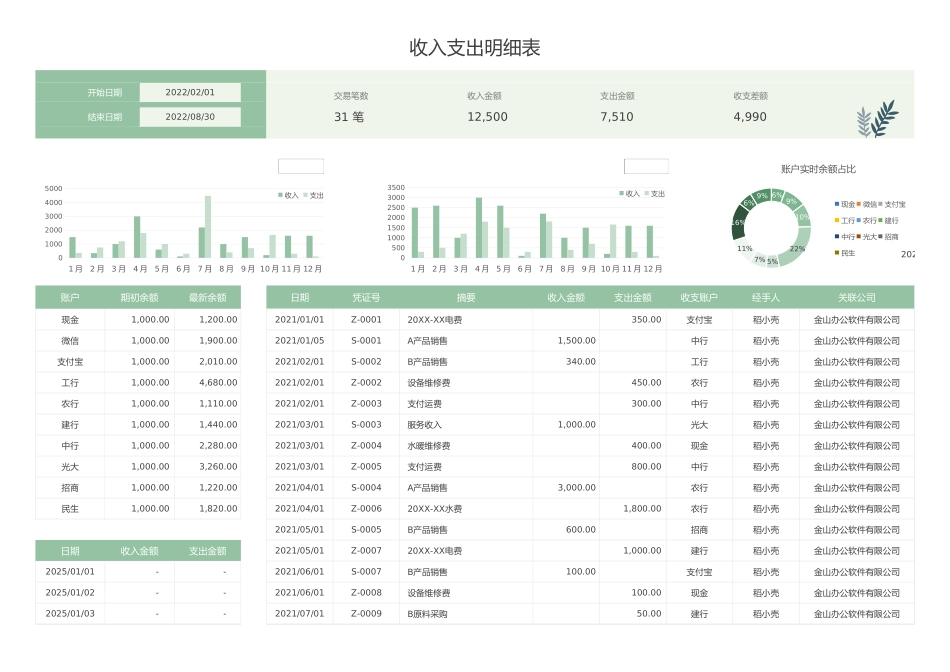Click the 收支差额 label
This screenshot has height=672, width=950.
pyautogui.click(x=751, y=96)
